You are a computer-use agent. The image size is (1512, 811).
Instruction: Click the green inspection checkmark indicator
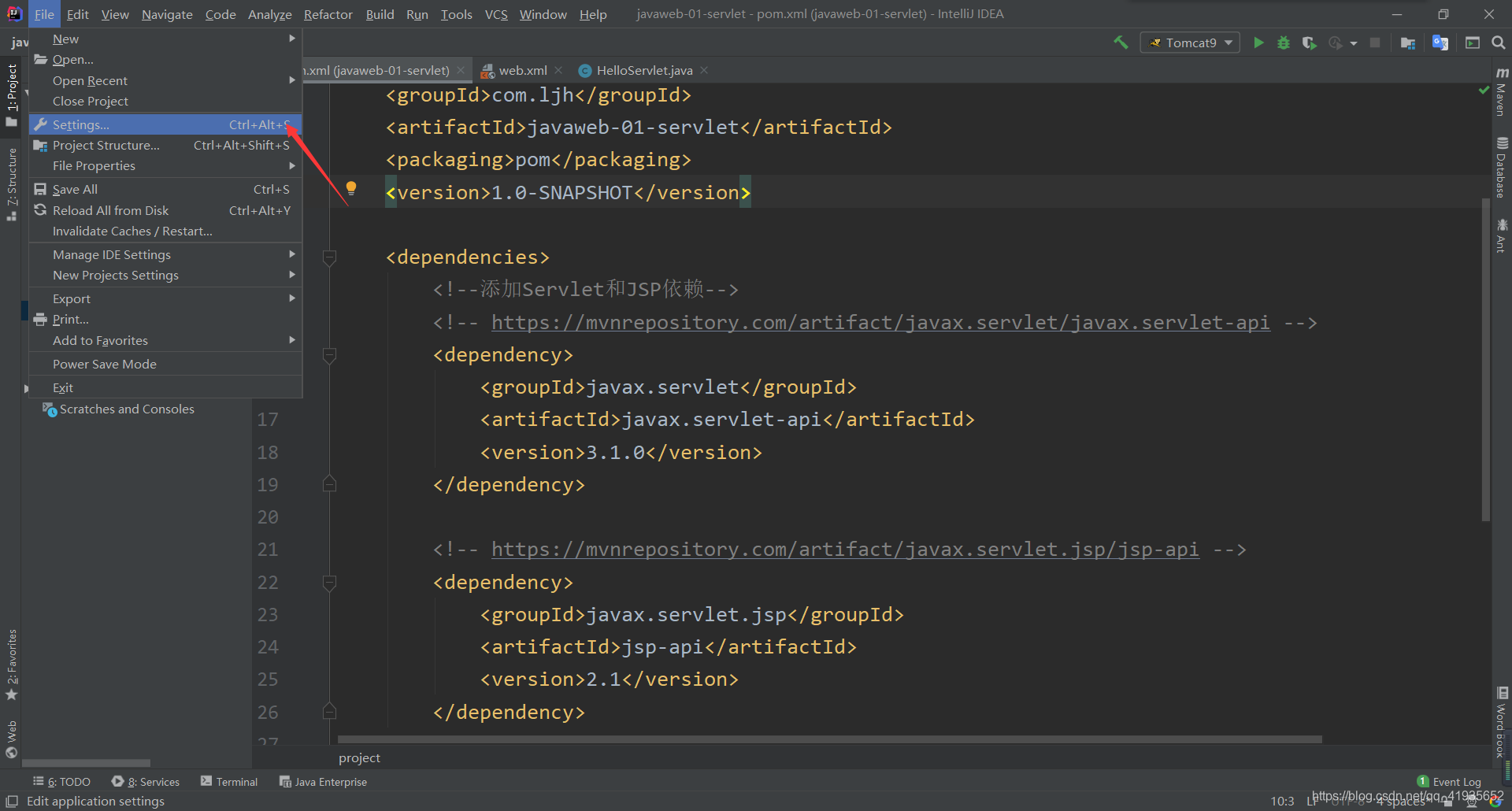[1484, 91]
